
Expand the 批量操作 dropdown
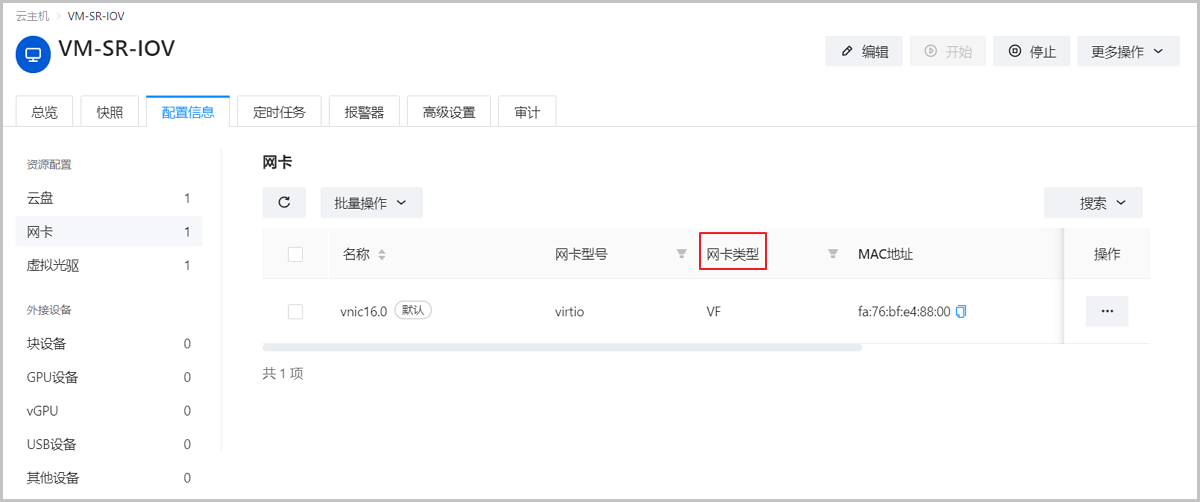[x=371, y=203]
